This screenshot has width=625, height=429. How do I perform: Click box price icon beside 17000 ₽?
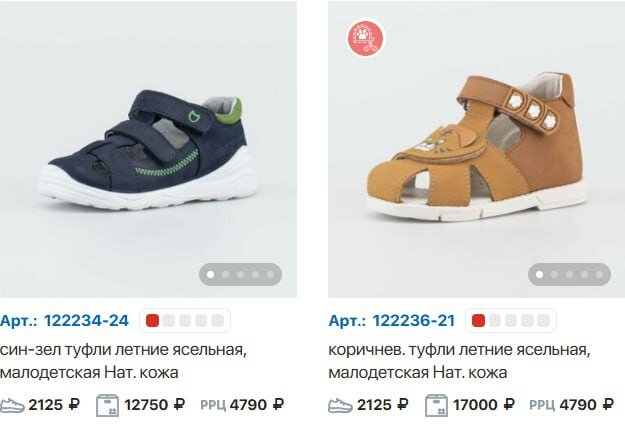[436, 405]
